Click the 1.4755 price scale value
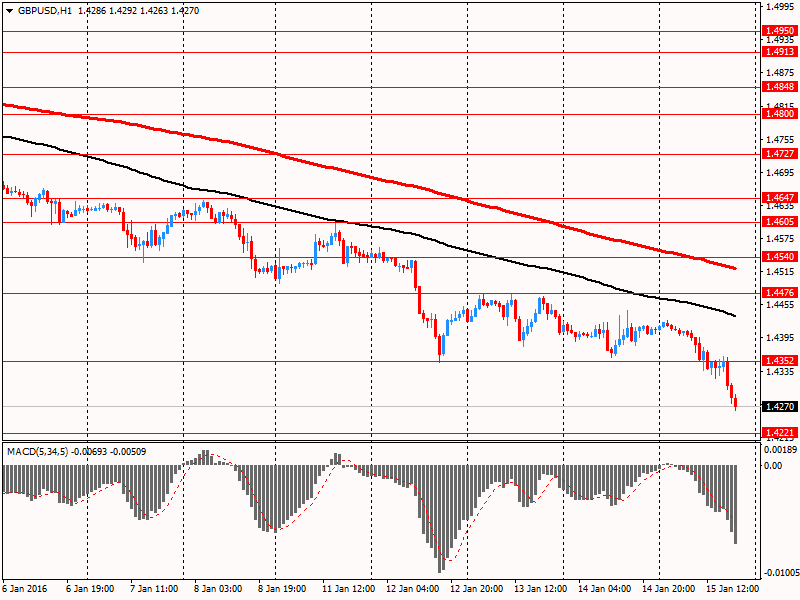The width and height of the screenshot is (800, 600). click(x=780, y=139)
